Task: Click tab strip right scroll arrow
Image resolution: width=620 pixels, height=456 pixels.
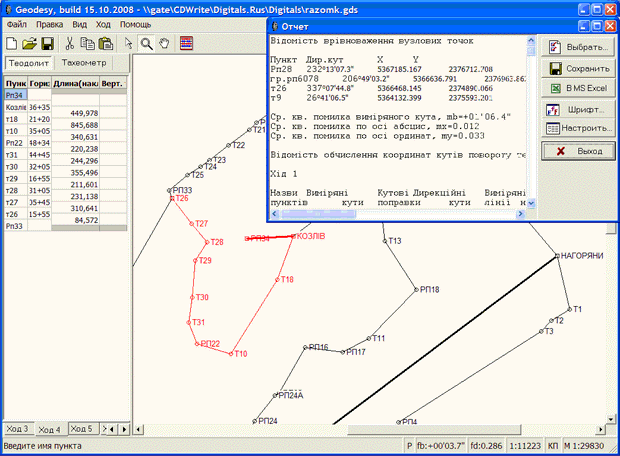Action: (x=125, y=429)
